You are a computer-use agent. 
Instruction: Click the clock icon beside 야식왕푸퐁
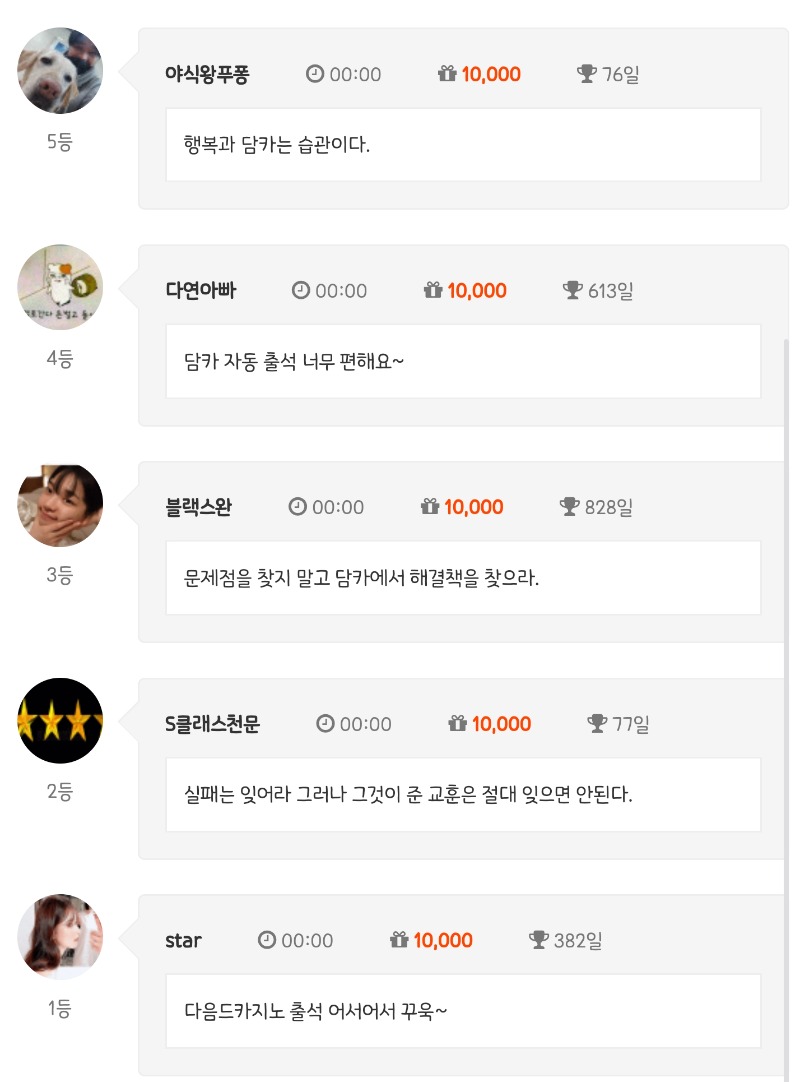pyautogui.click(x=315, y=74)
